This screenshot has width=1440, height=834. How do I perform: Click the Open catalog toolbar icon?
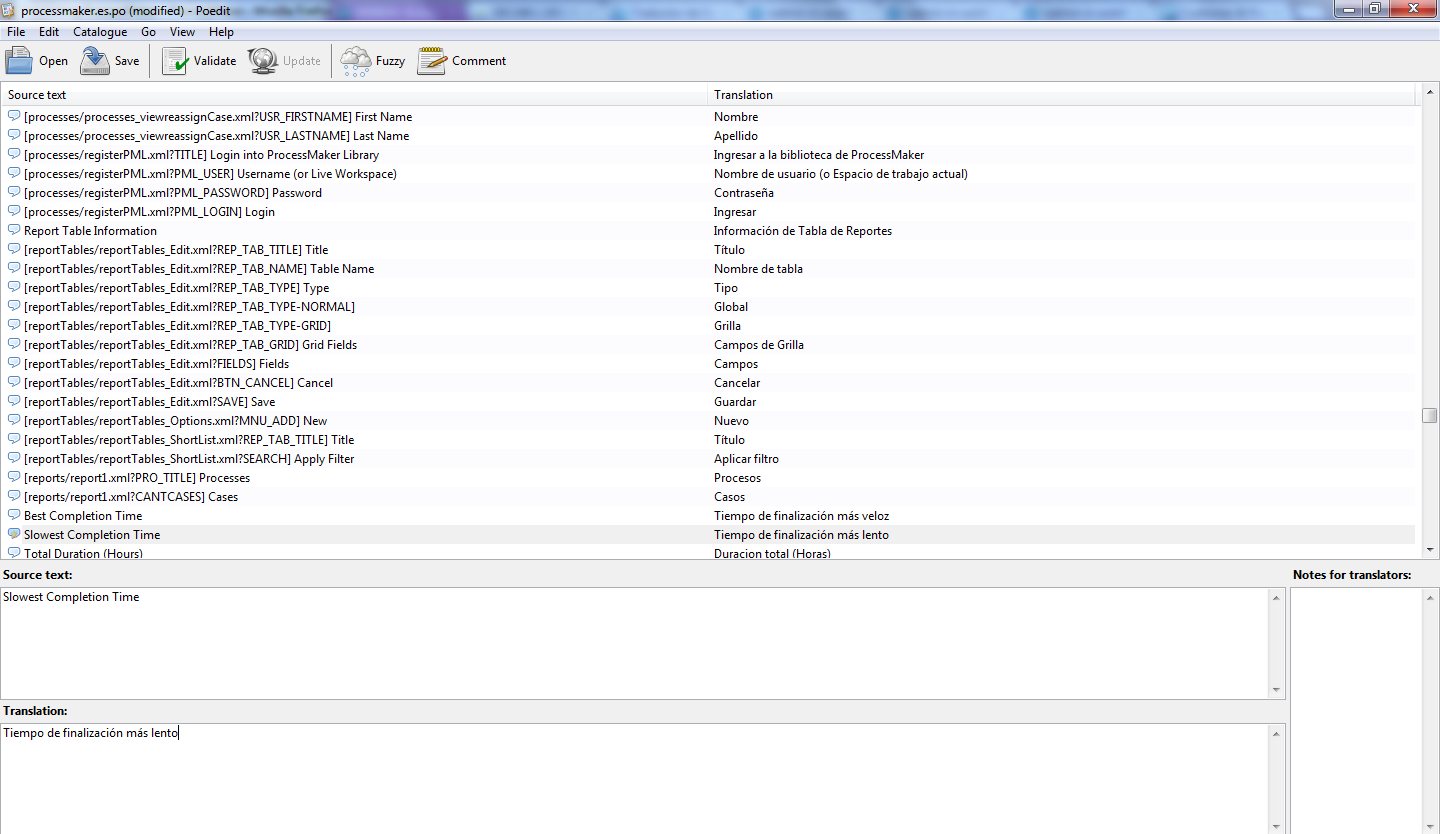pyautogui.click(x=20, y=61)
